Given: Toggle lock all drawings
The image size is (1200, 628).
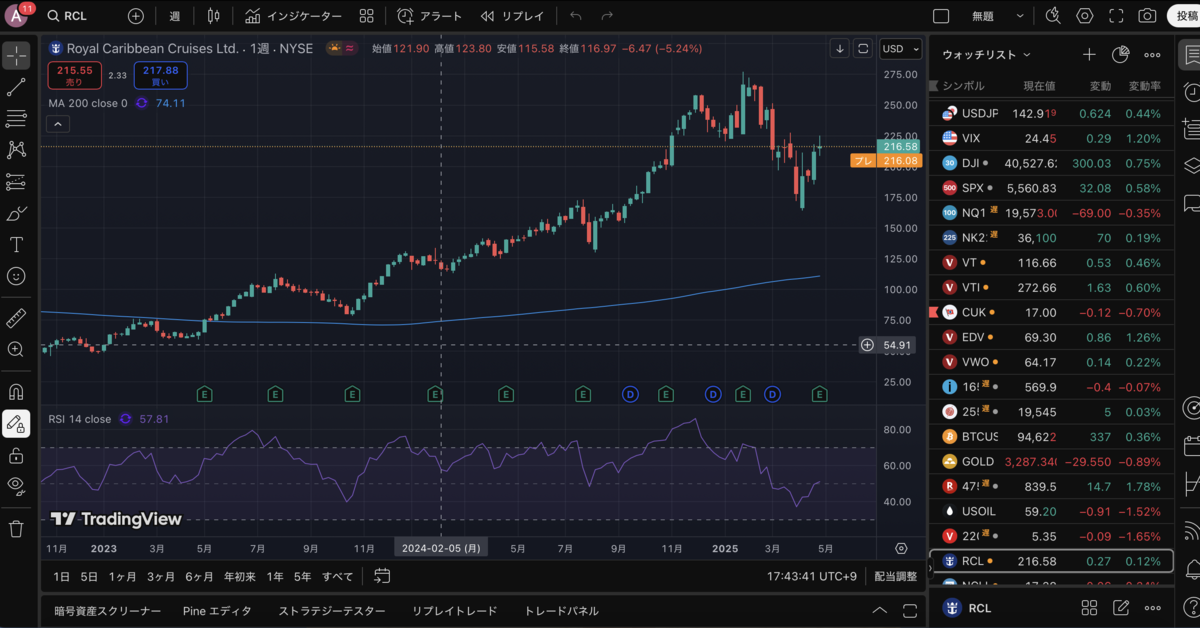Looking at the screenshot, I should [16, 456].
